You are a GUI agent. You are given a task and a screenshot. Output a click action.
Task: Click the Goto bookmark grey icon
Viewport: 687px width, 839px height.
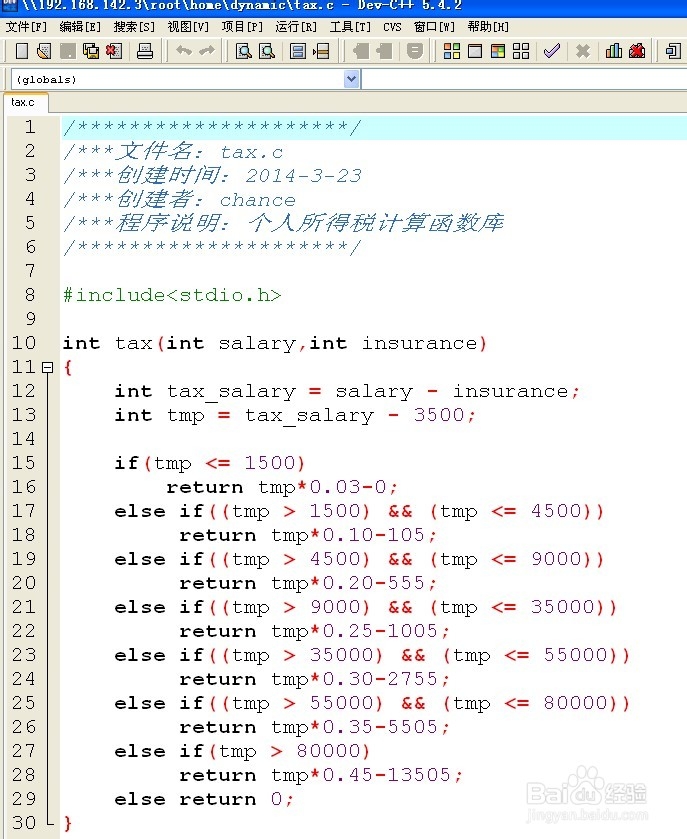[x=415, y=51]
